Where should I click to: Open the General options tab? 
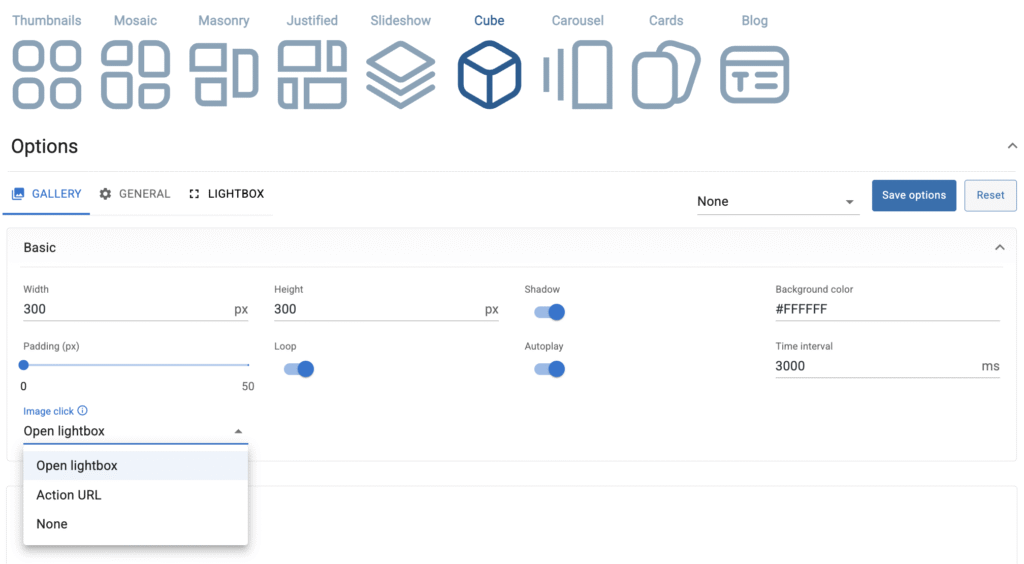pos(134,194)
